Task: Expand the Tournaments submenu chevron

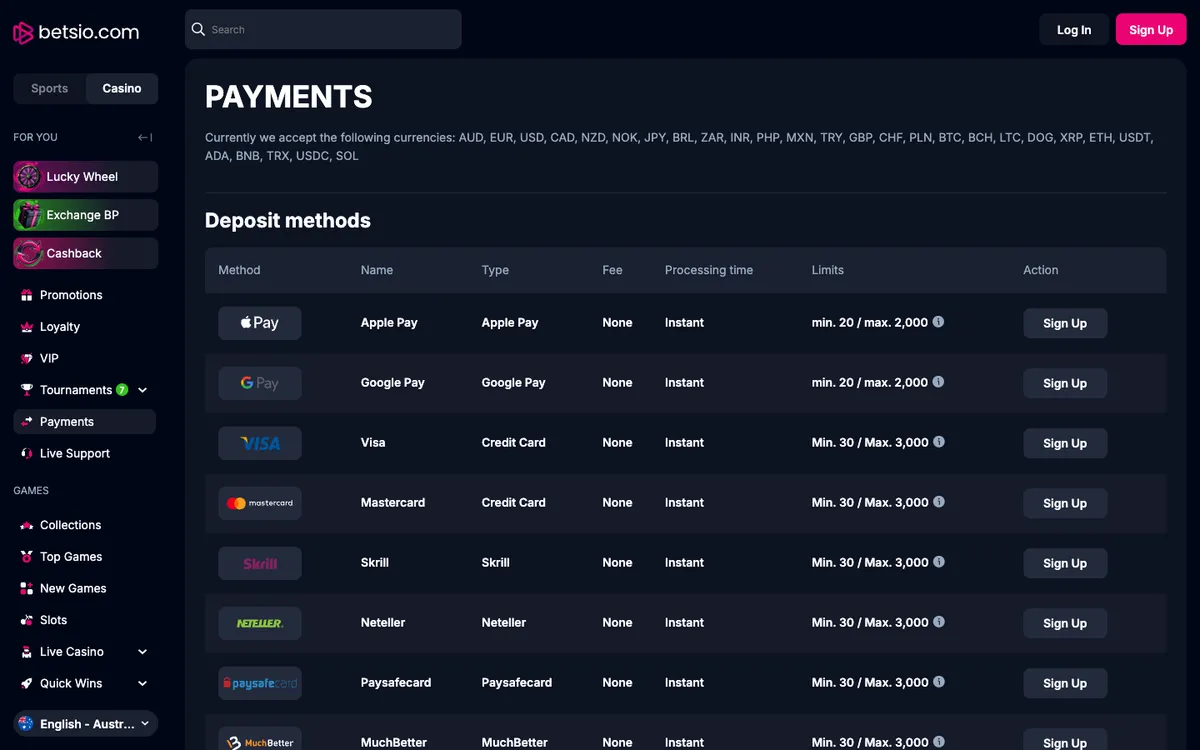Action: click(142, 390)
